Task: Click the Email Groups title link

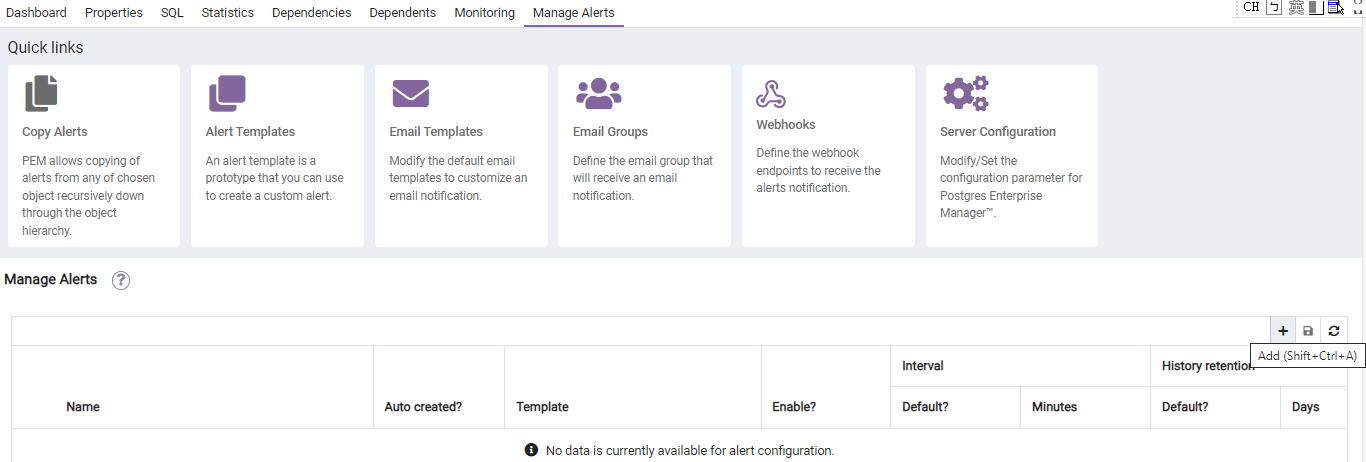Action: 610,132
